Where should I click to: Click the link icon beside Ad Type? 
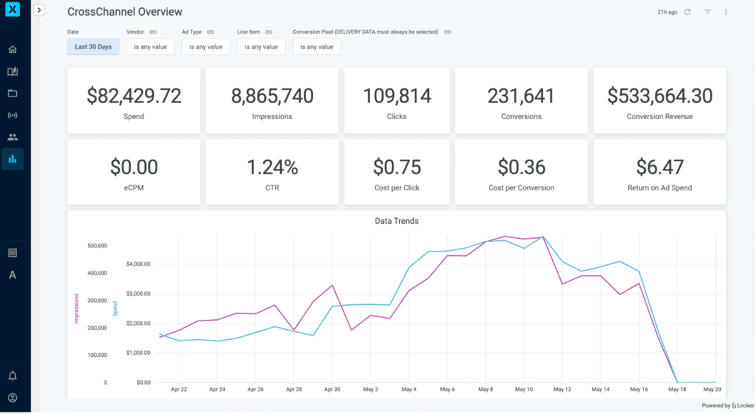211,32
